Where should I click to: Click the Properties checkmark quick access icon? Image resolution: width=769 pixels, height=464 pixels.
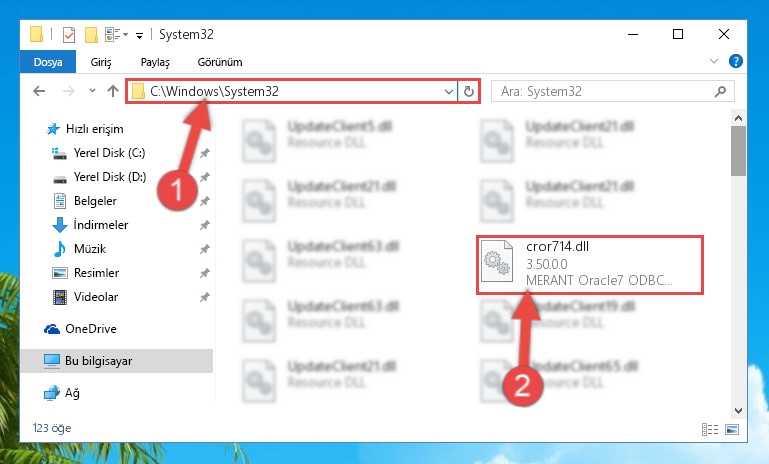click(69, 35)
